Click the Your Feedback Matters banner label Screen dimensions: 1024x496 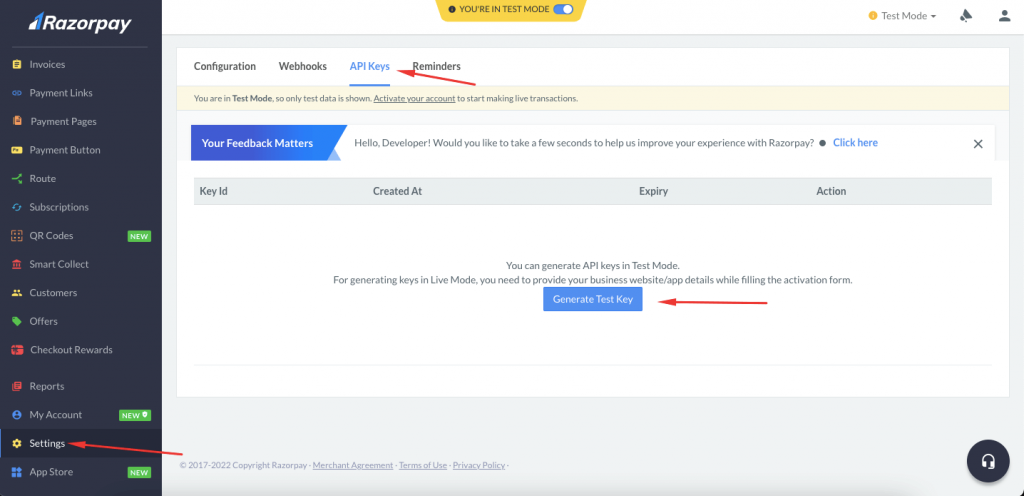[257, 143]
